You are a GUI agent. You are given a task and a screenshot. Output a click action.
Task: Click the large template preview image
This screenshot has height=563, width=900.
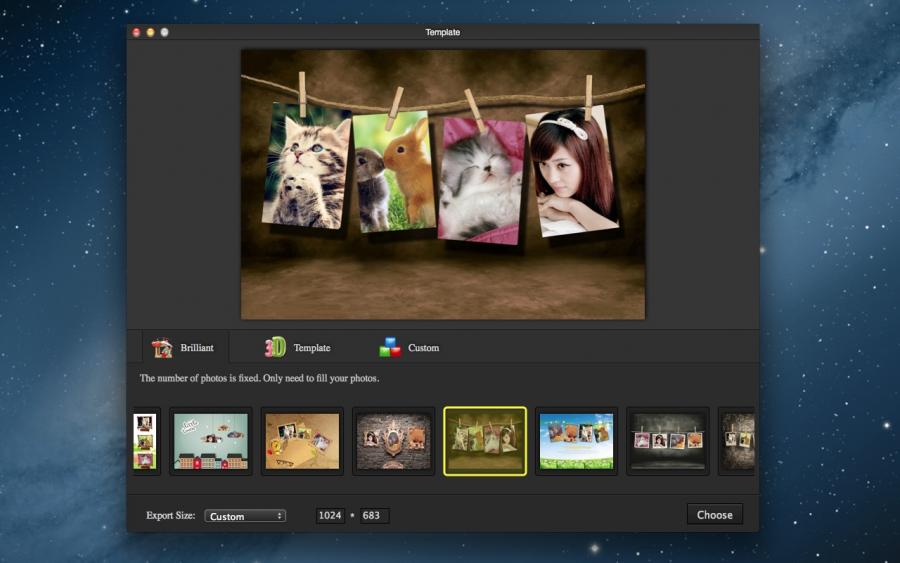[443, 184]
